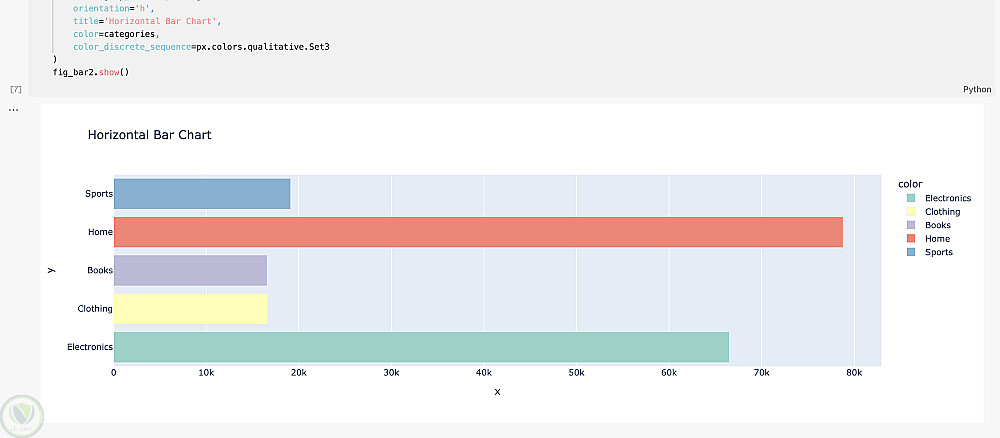
Task: Click the Sports legend color swatch
Action: [x=911, y=252]
